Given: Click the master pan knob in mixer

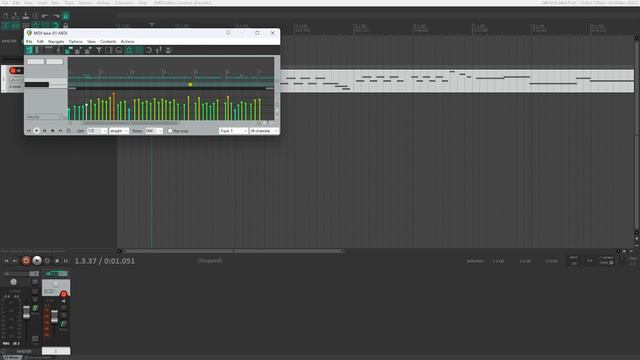Looking at the screenshot, I should [13, 282].
